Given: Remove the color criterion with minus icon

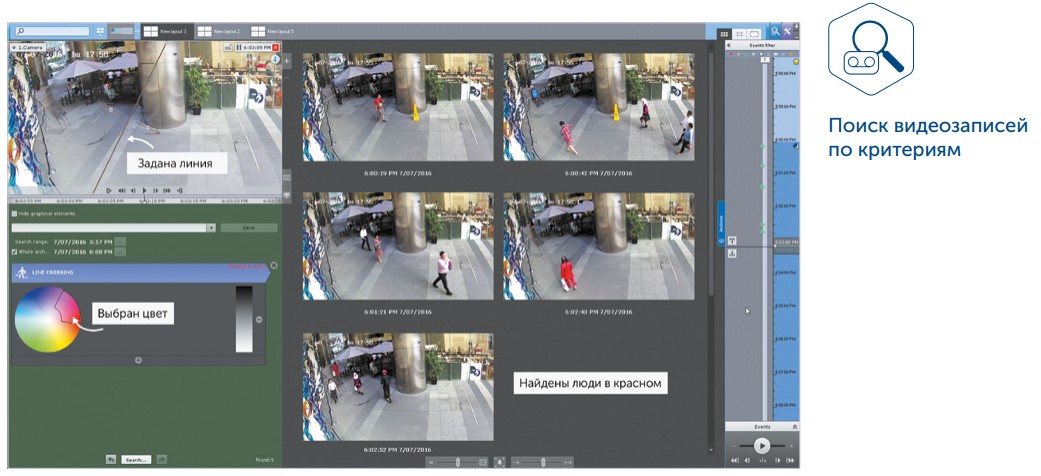Looking at the screenshot, I should (x=259, y=319).
